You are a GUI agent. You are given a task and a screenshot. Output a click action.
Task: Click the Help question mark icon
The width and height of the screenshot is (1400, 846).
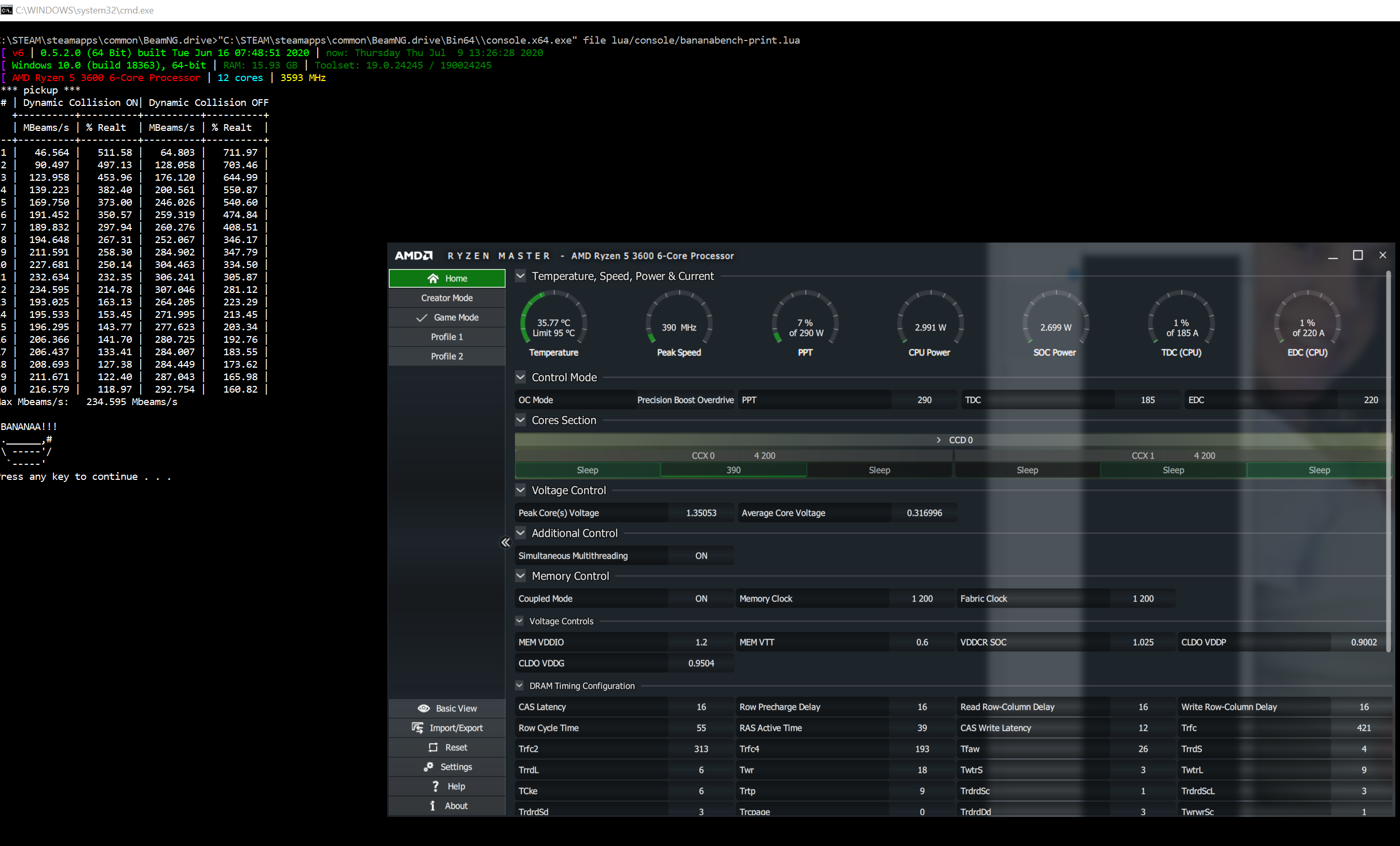pyautogui.click(x=435, y=786)
